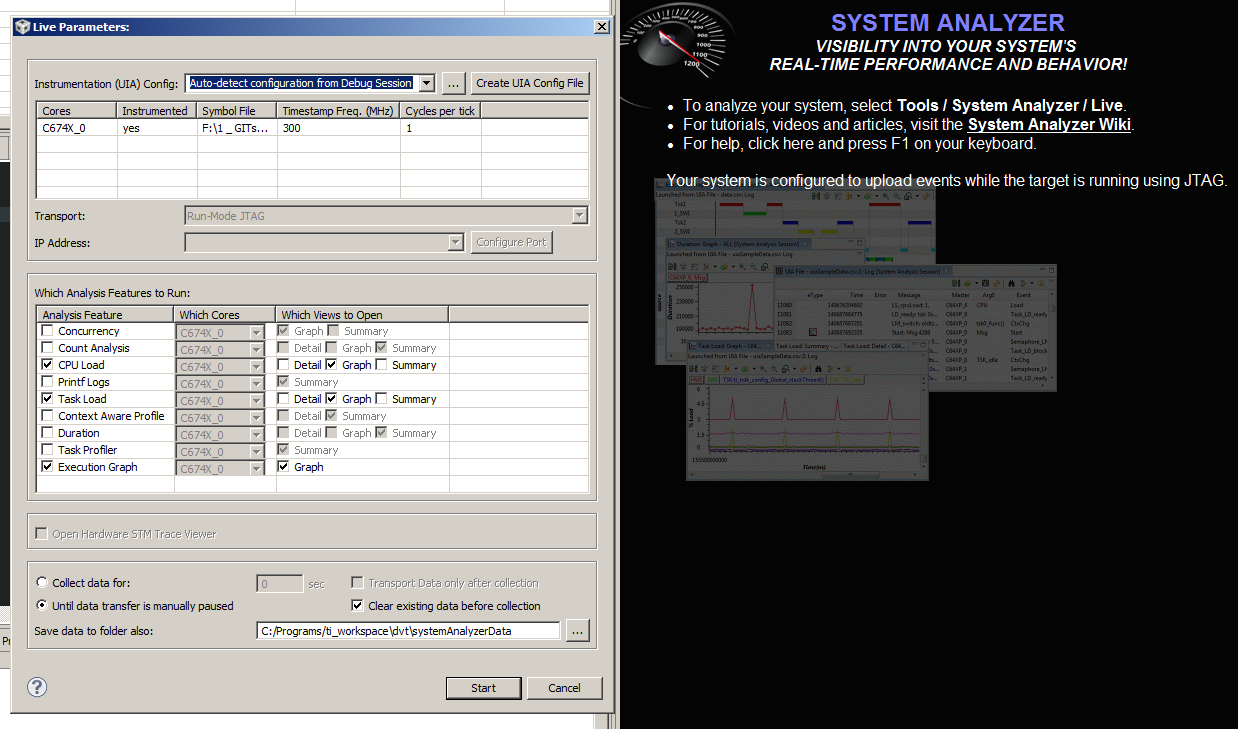The height and width of the screenshot is (729, 1238).
Task: Open the Transport Run-Mode JTAG dropdown
Action: 579,215
